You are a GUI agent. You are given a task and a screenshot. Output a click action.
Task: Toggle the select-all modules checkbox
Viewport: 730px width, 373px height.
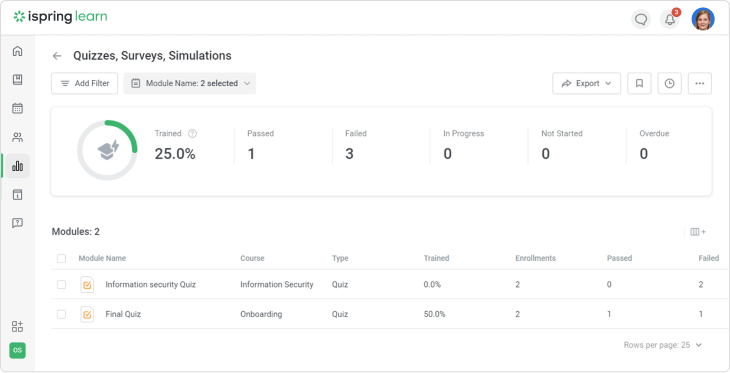(61, 258)
